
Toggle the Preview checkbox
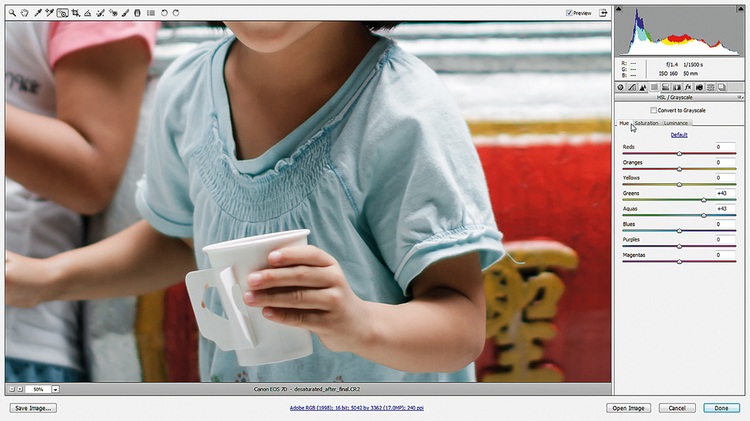(x=569, y=13)
